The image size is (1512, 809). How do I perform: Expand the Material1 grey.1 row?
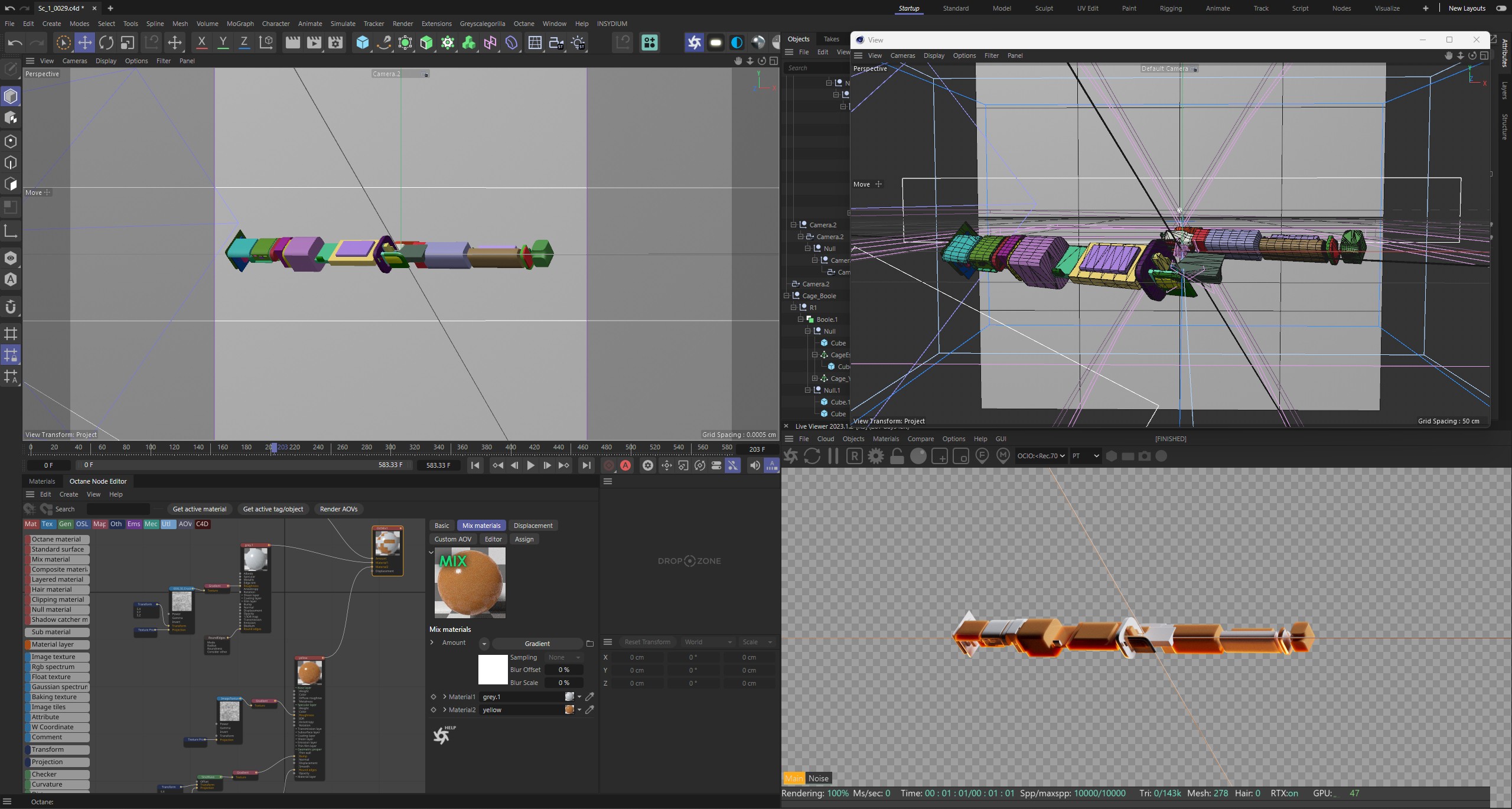[x=445, y=697]
